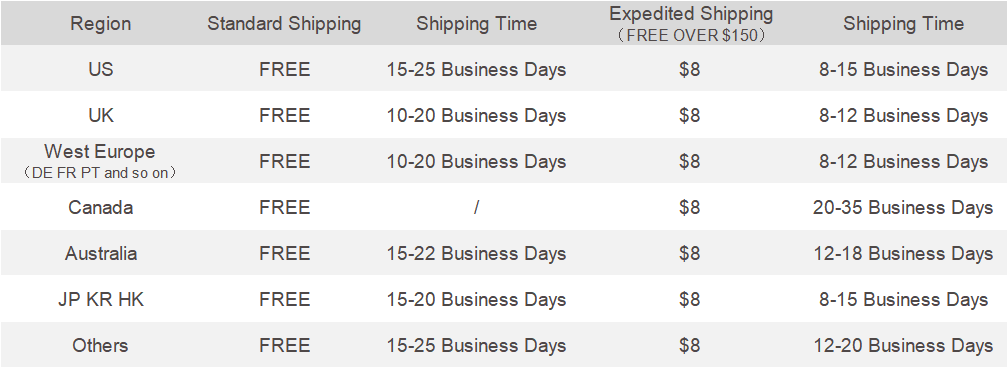Select the DE FR PT subtitle text
1007x368 pixels.
coord(100,173)
